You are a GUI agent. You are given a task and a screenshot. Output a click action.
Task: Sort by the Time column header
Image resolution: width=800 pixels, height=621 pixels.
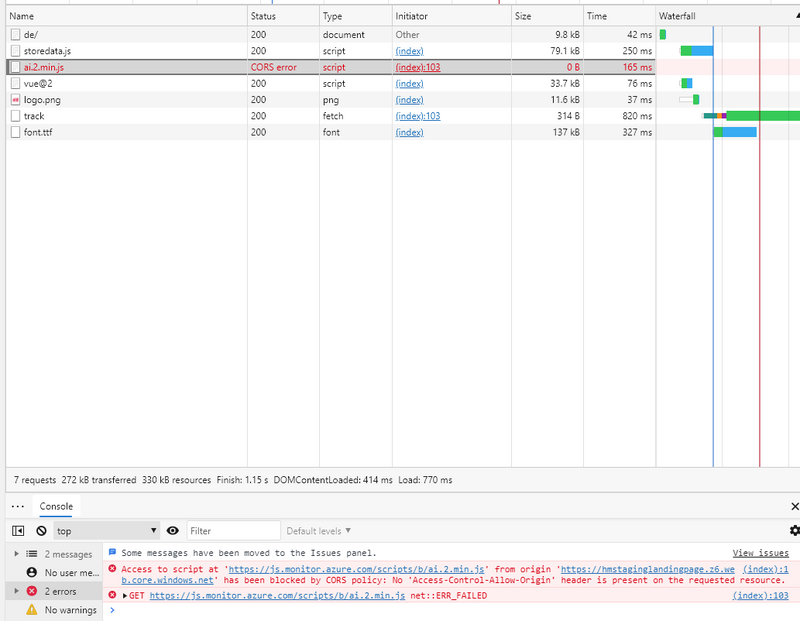point(619,16)
